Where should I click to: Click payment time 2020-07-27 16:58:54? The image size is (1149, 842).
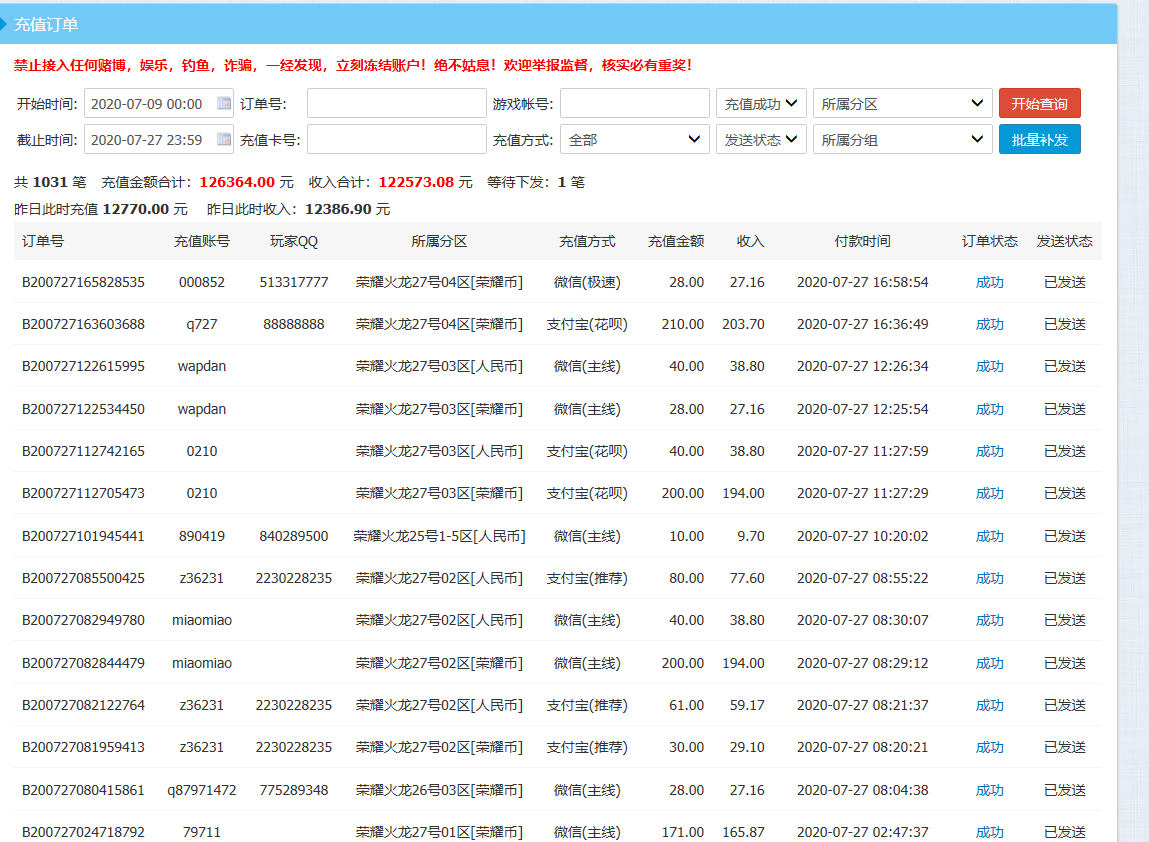(862, 282)
